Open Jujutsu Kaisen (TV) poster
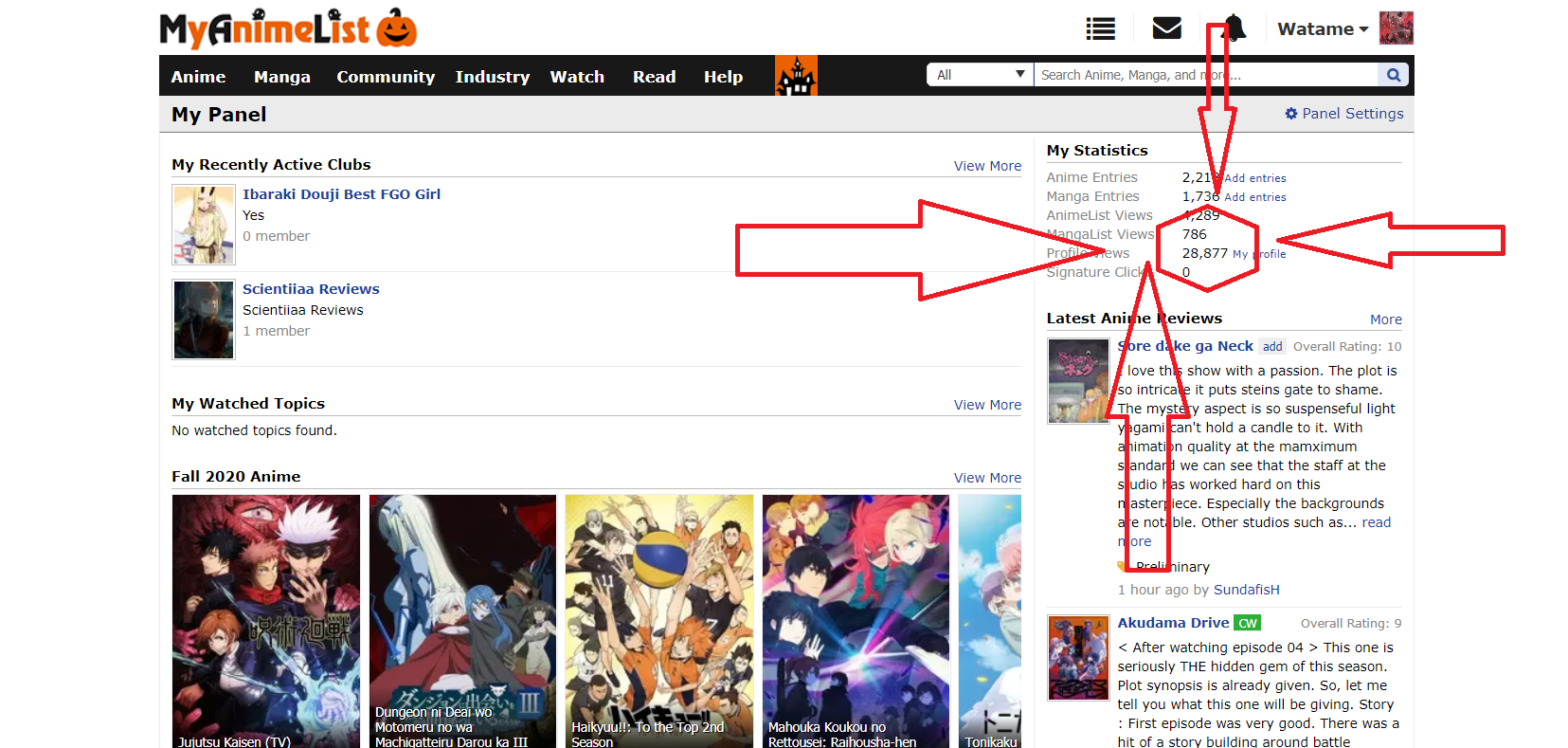Screen dimensions: 1568x748 click(x=266, y=621)
